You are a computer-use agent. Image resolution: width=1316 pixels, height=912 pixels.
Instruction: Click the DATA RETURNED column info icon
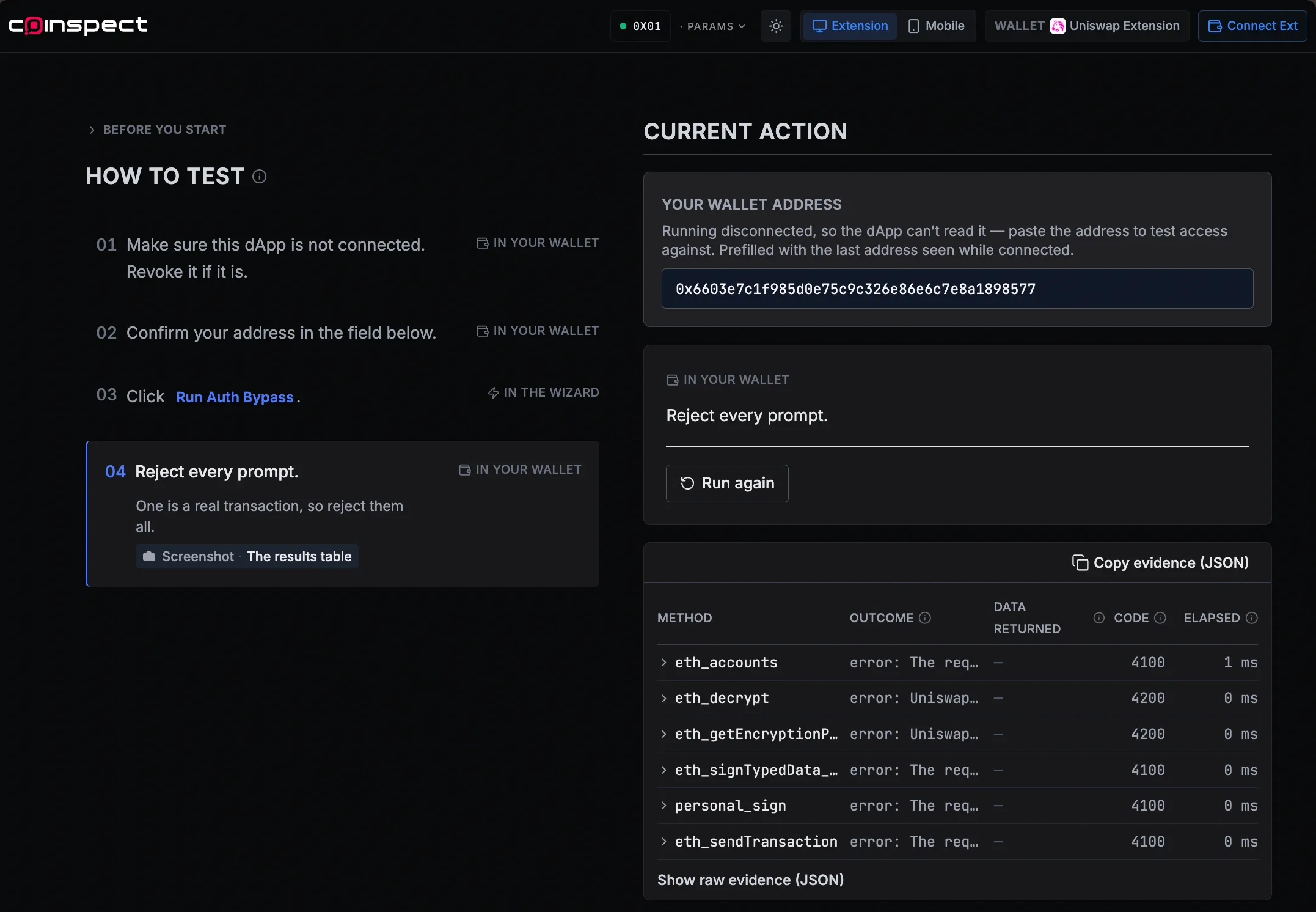(1098, 617)
